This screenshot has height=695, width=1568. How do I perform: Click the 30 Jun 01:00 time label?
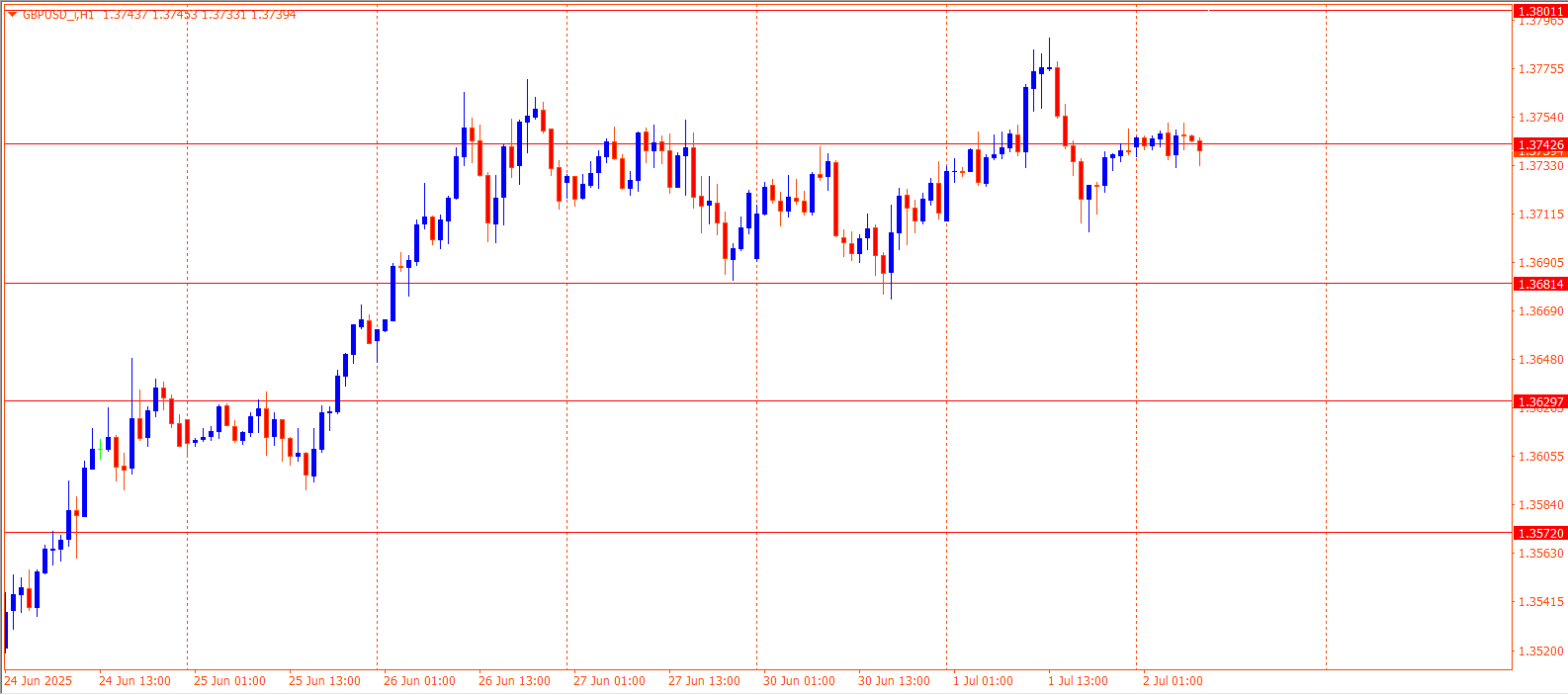tap(799, 681)
